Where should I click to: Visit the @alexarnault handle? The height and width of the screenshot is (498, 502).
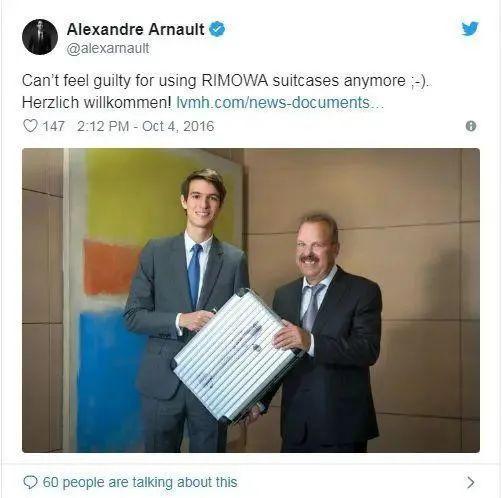(108, 49)
